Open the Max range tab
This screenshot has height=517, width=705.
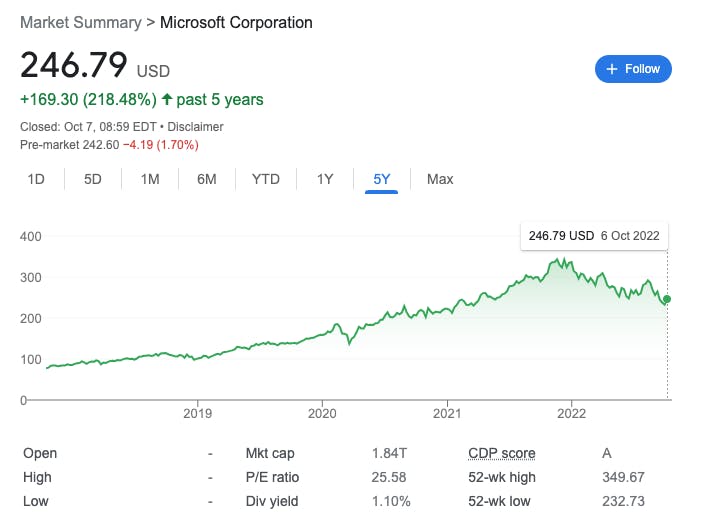[440, 179]
